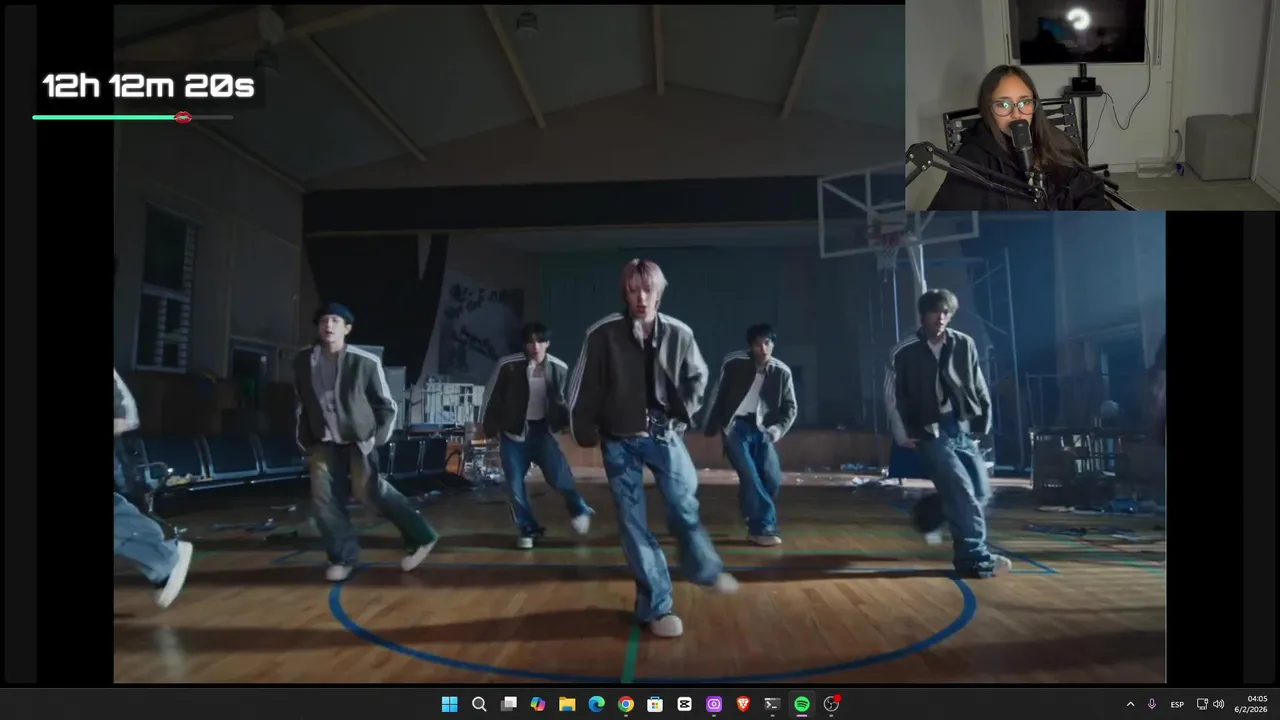Launch Microsoft Copilot from the taskbar
This screenshot has width=1280, height=720.
[538, 704]
